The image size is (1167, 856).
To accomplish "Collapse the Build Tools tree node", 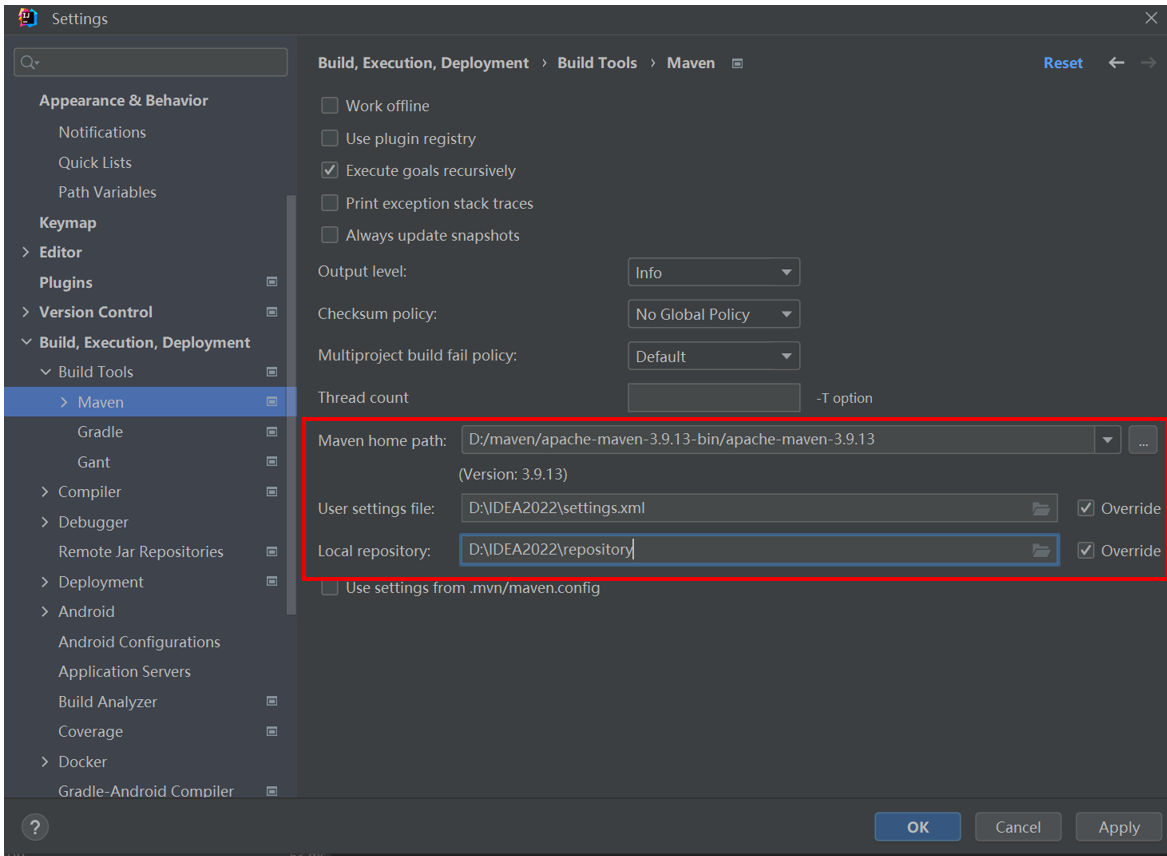I will tap(45, 371).
